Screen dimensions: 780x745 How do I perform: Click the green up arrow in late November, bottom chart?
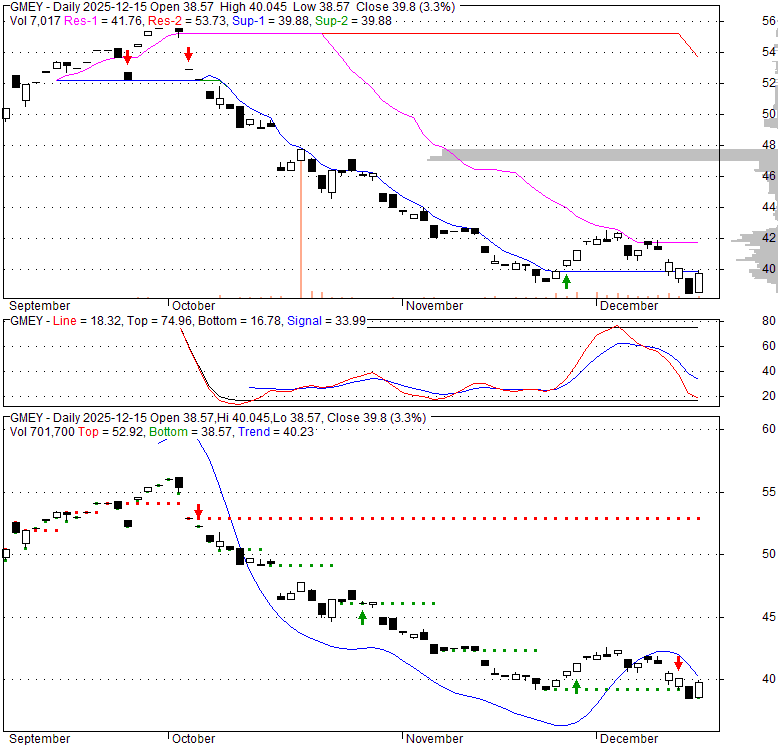pos(576,686)
